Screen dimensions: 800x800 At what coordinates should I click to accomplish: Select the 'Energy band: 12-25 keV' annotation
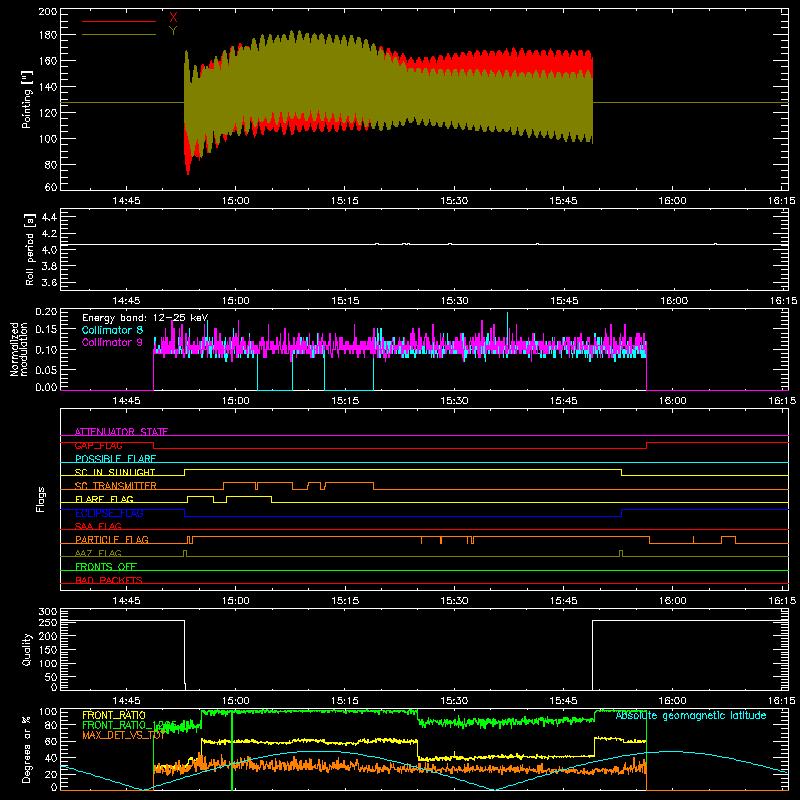click(145, 318)
